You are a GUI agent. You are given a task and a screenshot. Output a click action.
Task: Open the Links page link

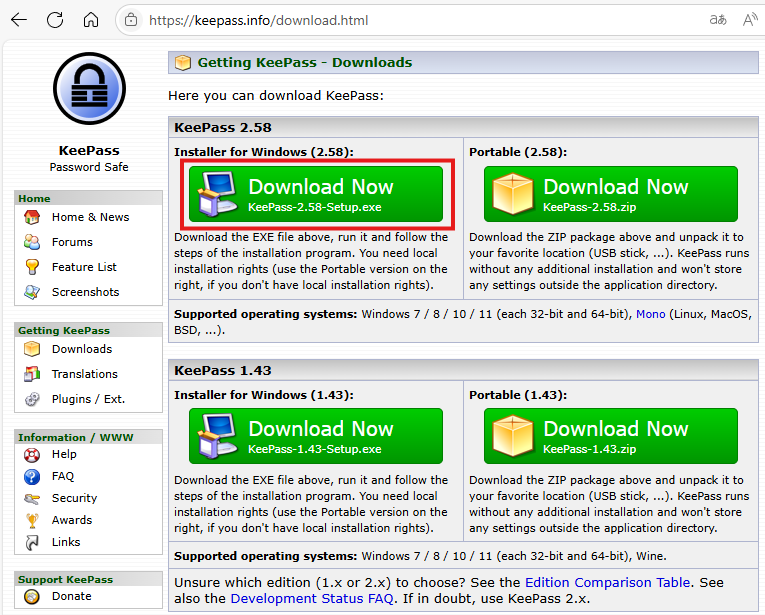(x=66, y=542)
